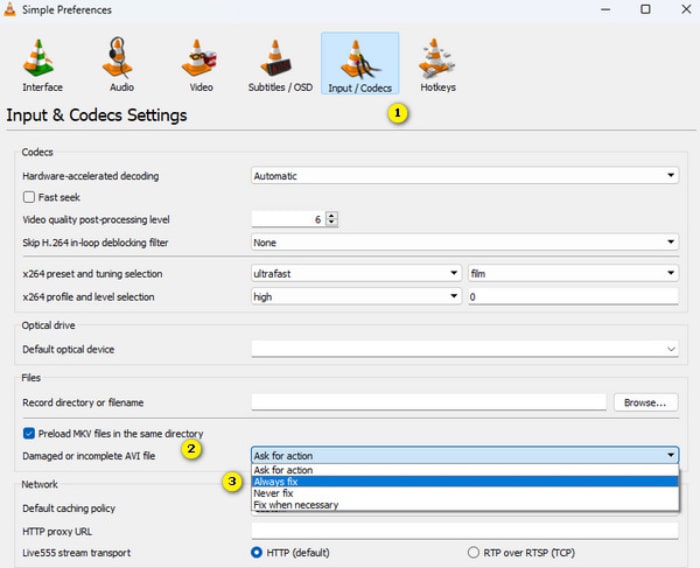This screenshot has height=568, width=700.
Task: Choose Never fix from the list
Action: tap(465, 493)
